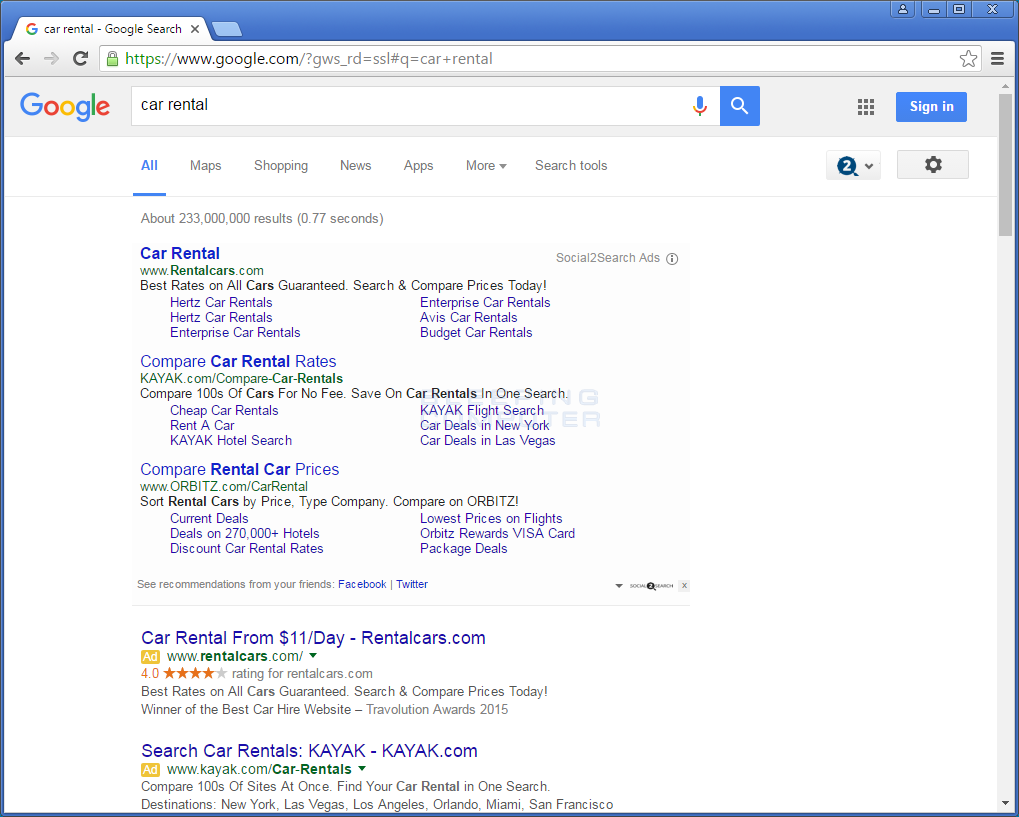The width and height of the screenshot is (1019, 817).
Task: Bookmark this page with the star icon
Action: (x=968, y=58)
